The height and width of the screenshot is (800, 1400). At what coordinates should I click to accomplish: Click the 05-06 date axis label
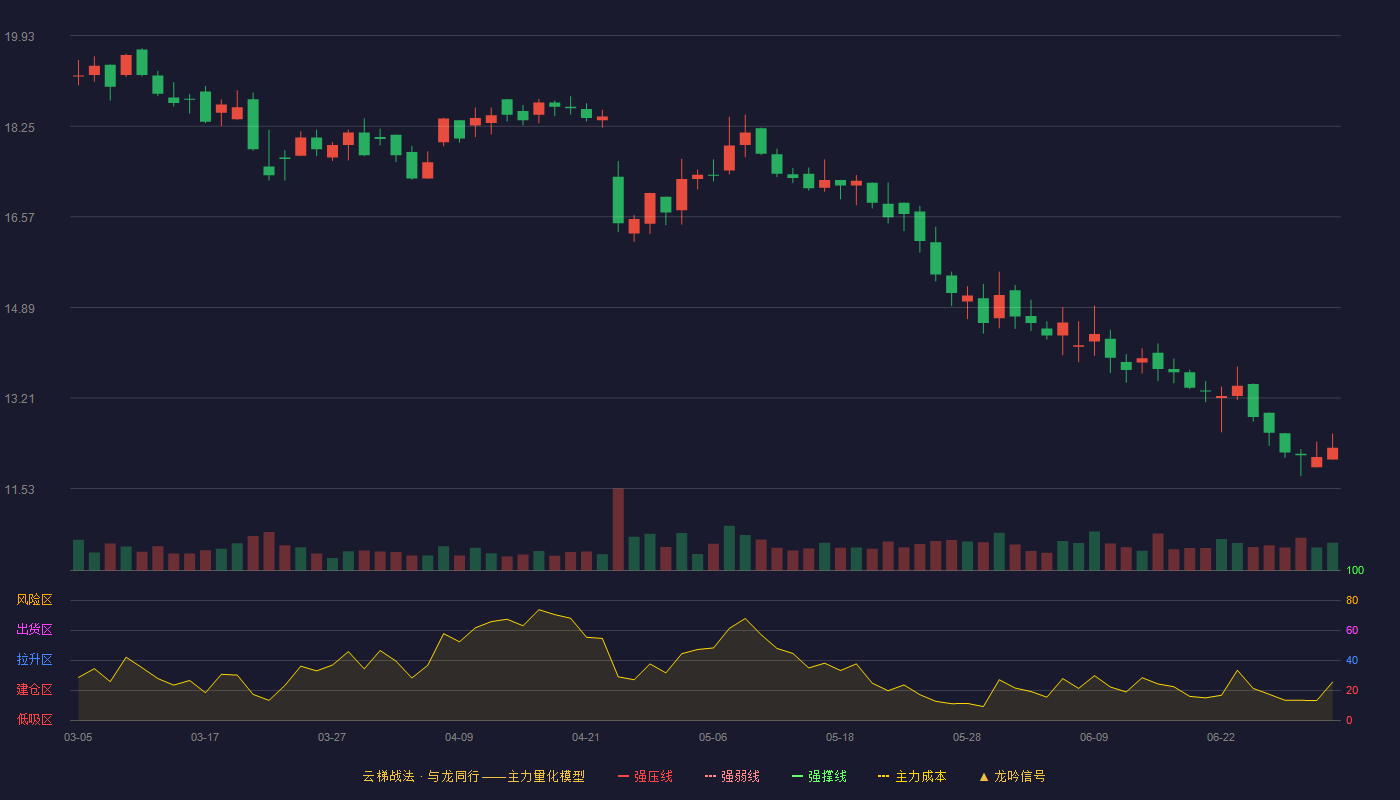(713, 737)
